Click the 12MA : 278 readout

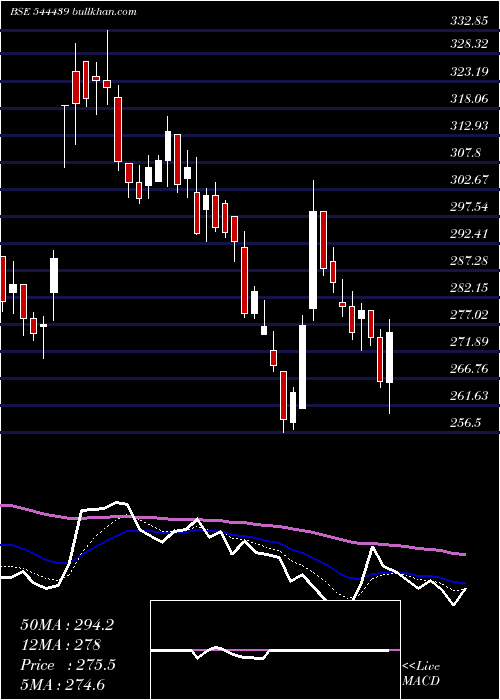click(60, 645)
